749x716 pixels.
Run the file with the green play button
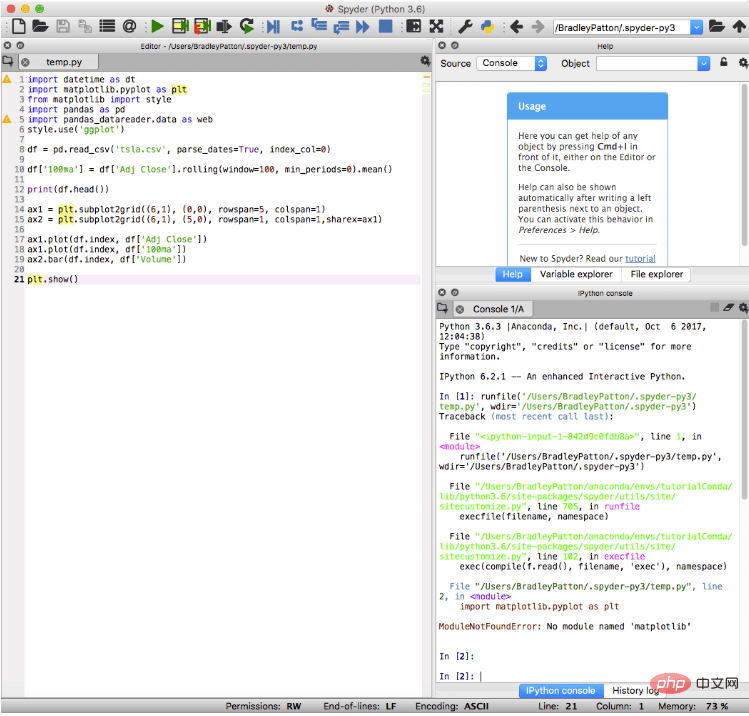[x=157, y=26]
